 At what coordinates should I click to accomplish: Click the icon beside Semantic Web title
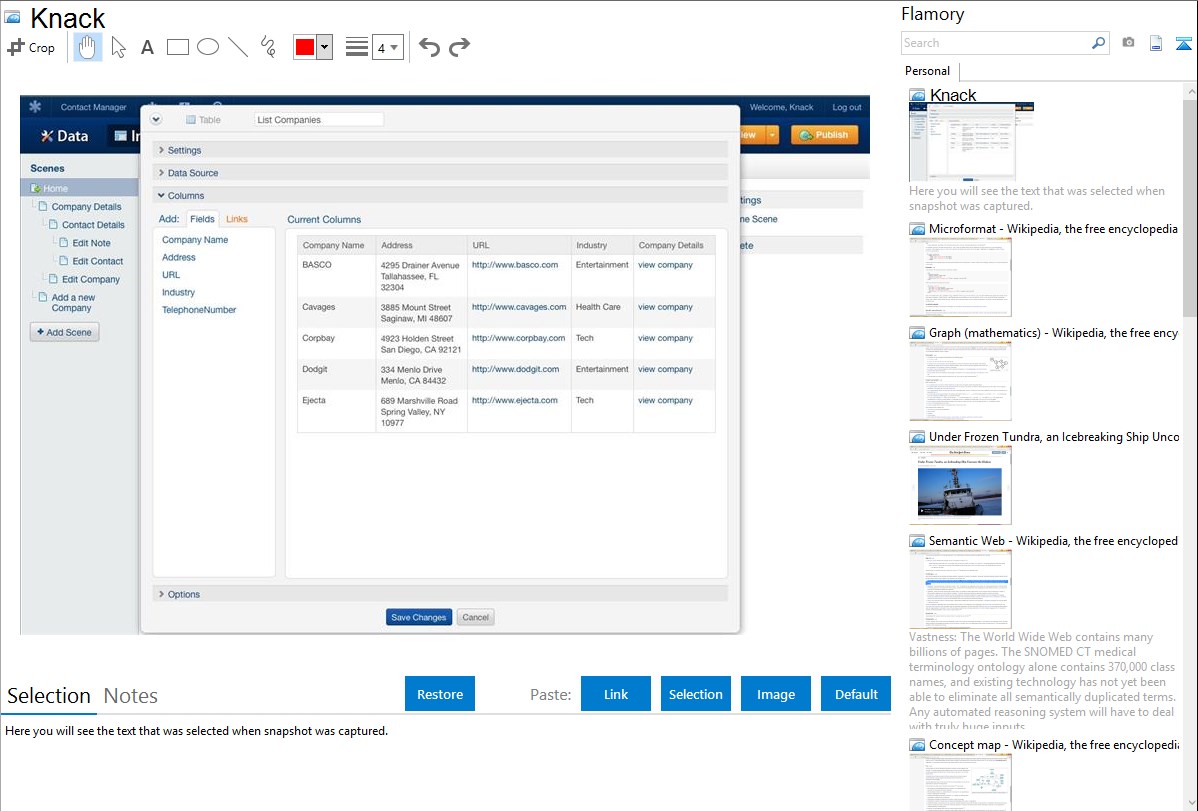click(x=917, y=541)
